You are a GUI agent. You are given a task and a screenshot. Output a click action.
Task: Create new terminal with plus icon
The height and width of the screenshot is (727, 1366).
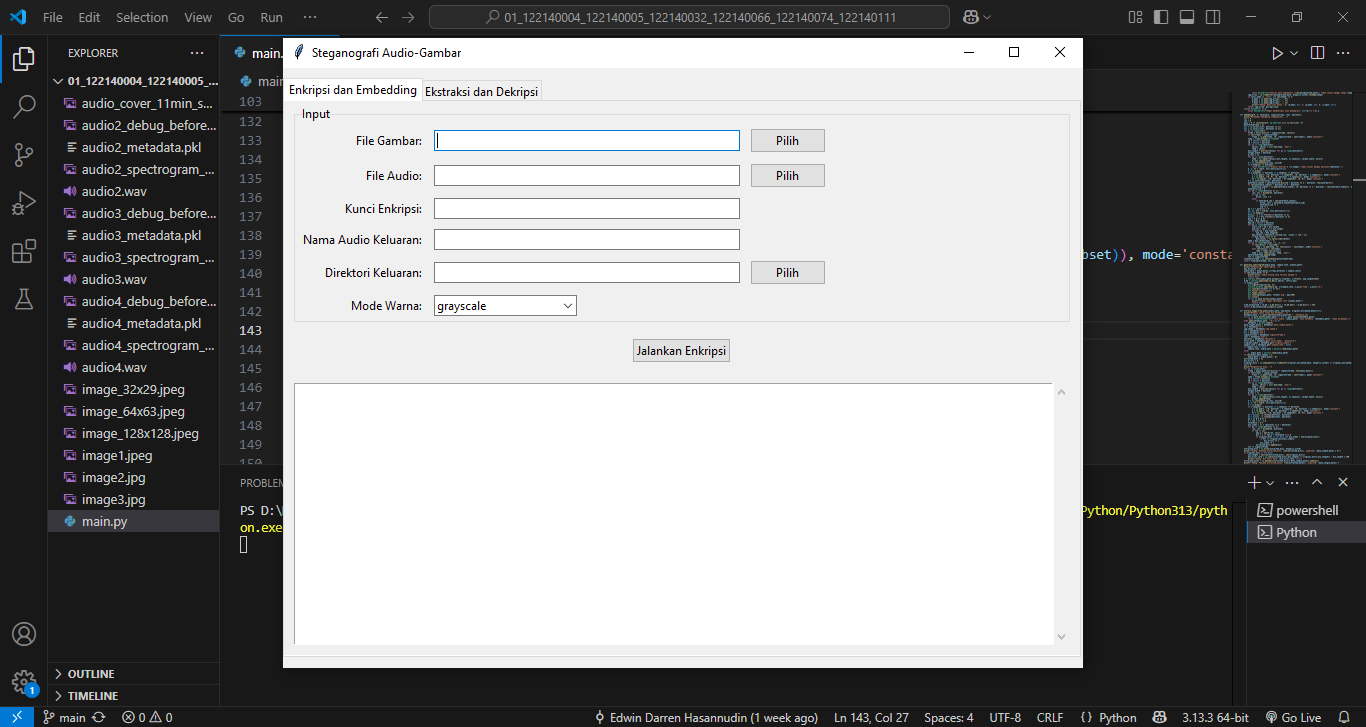coord(1254,482)
